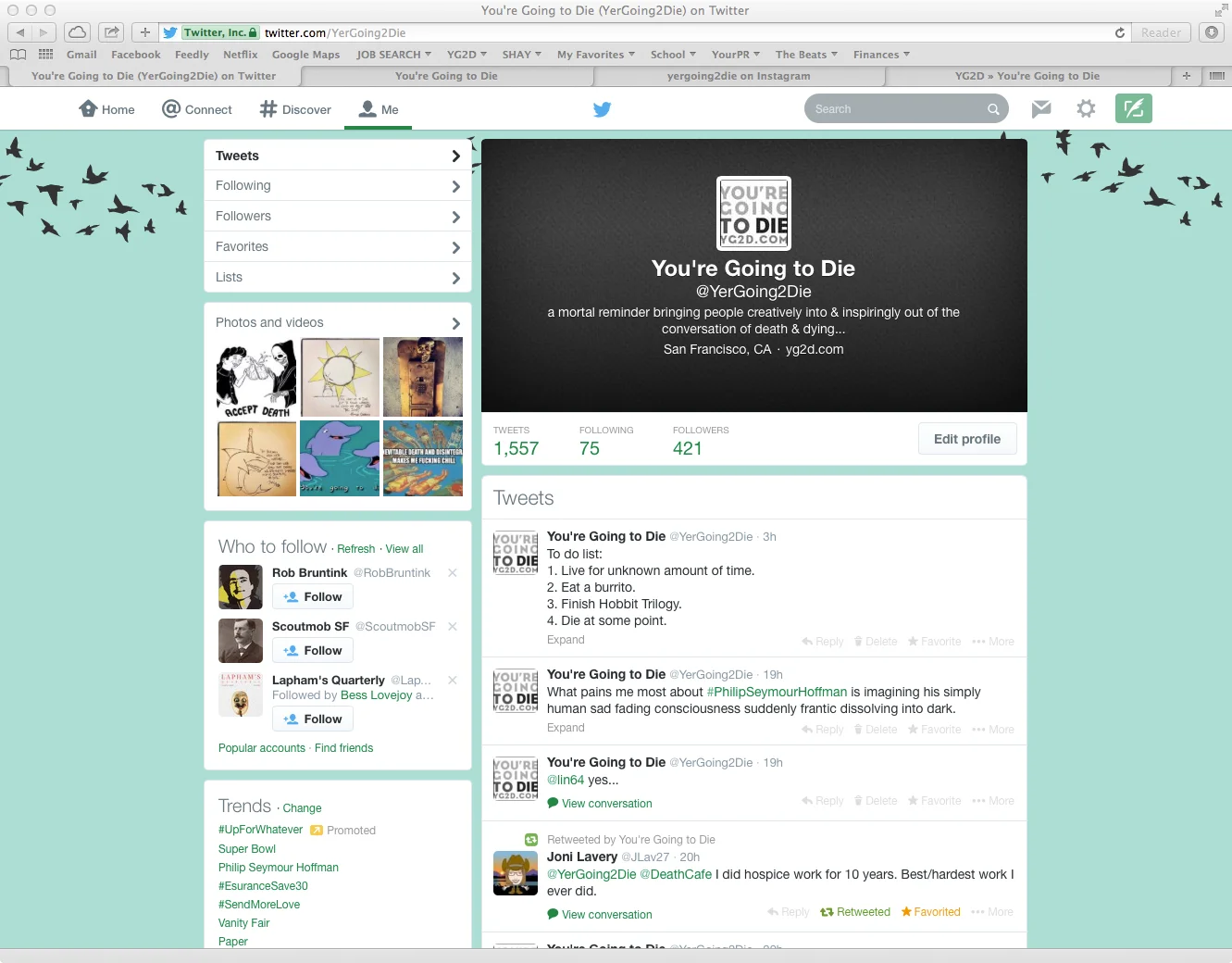Refresh Who to follow suggestions
This screenshot has height=963, width=1232.
point(356,549)
